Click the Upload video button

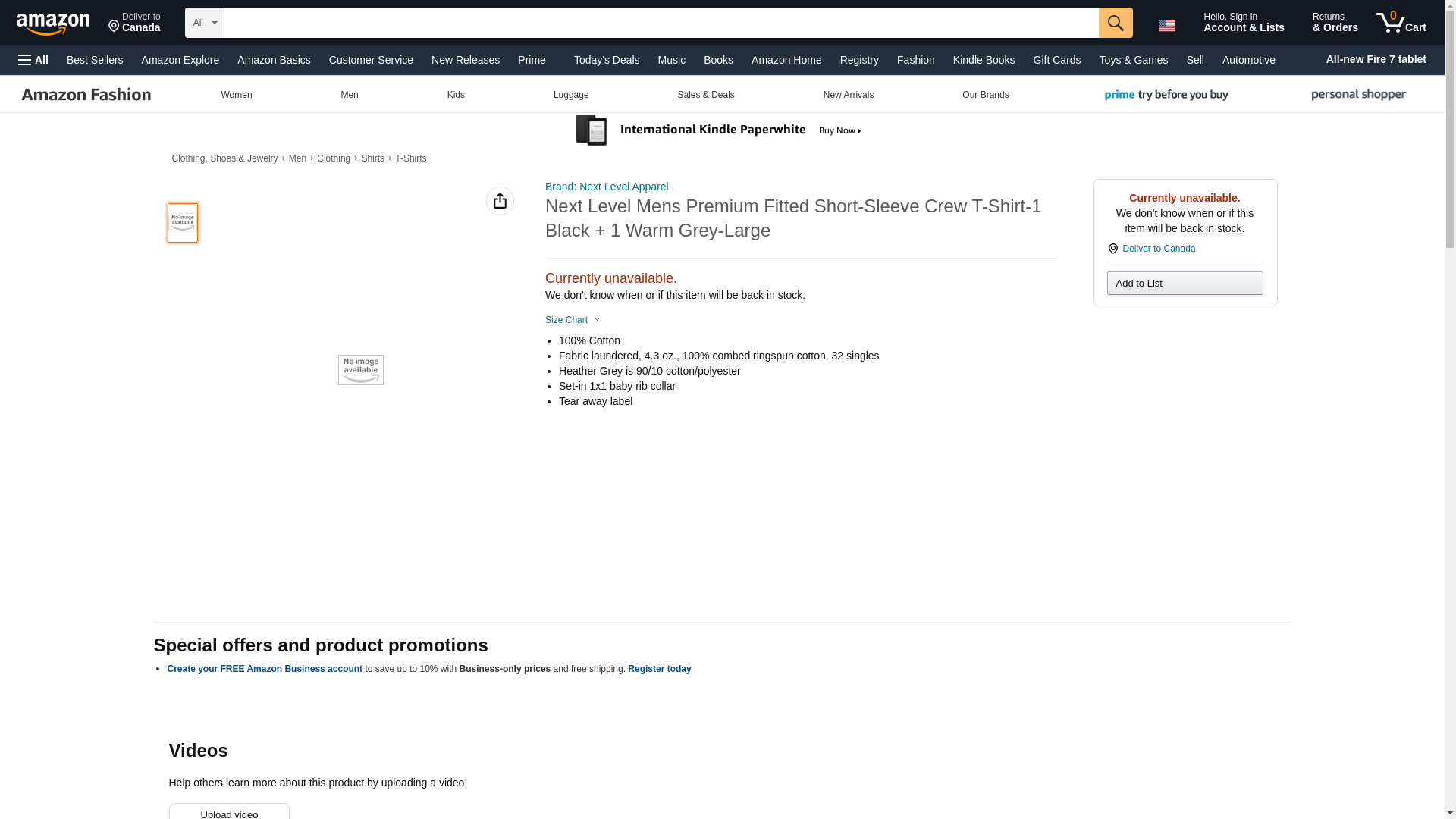click(229, 813)
